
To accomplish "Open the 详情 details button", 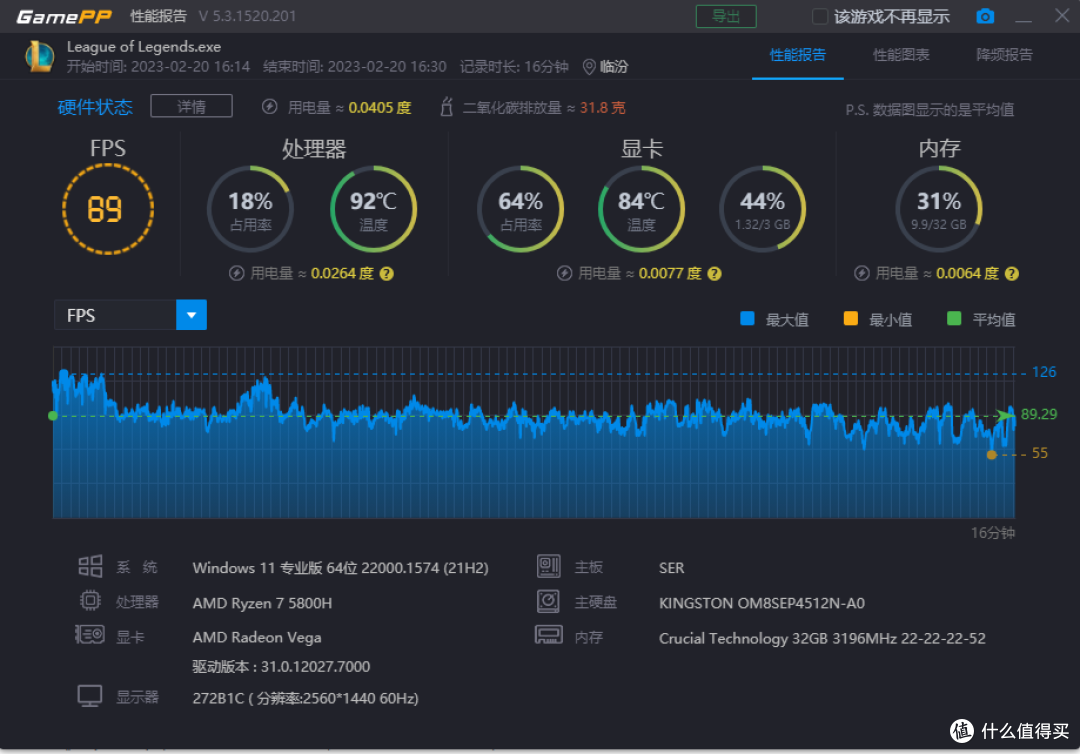I will [191, 107].
